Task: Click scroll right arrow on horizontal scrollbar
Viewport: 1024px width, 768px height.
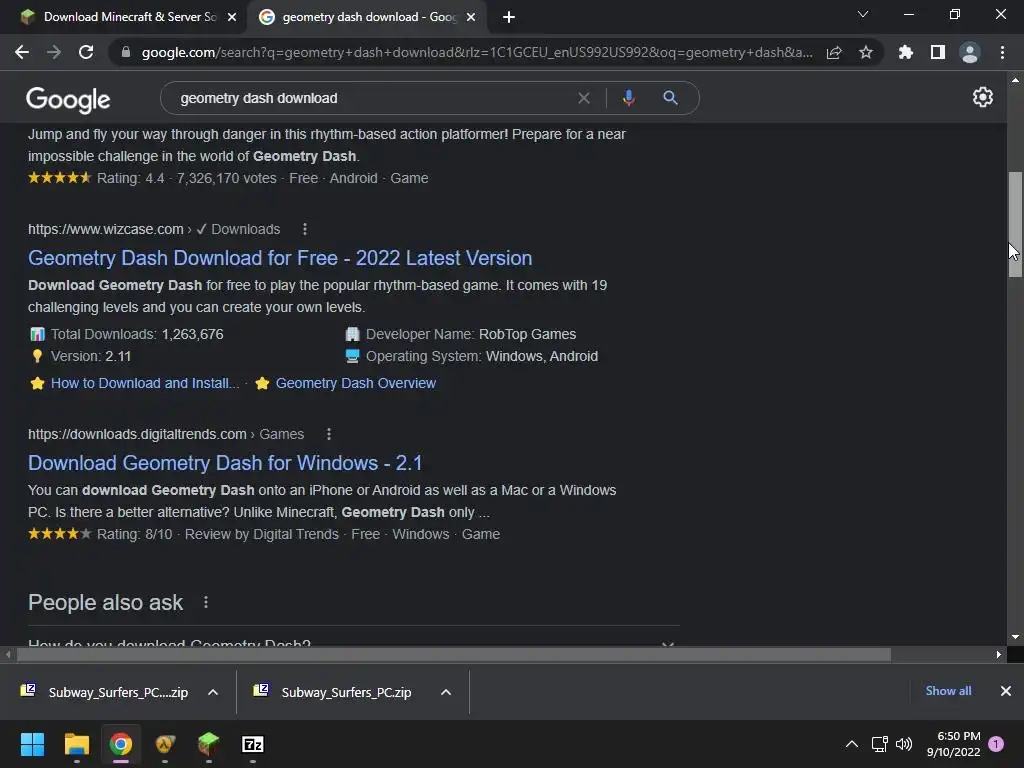Action: click(x=999, y=654)
